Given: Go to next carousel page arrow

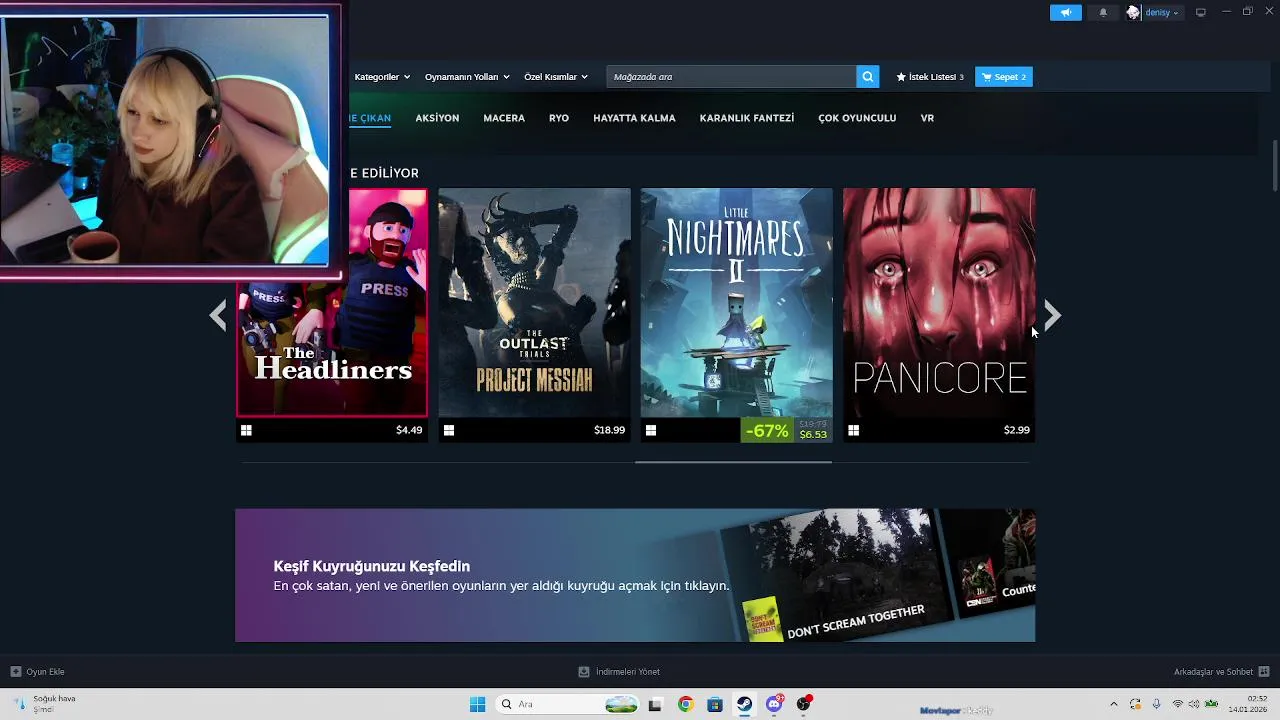Looking at the screenshot, I should (1052, 316).
